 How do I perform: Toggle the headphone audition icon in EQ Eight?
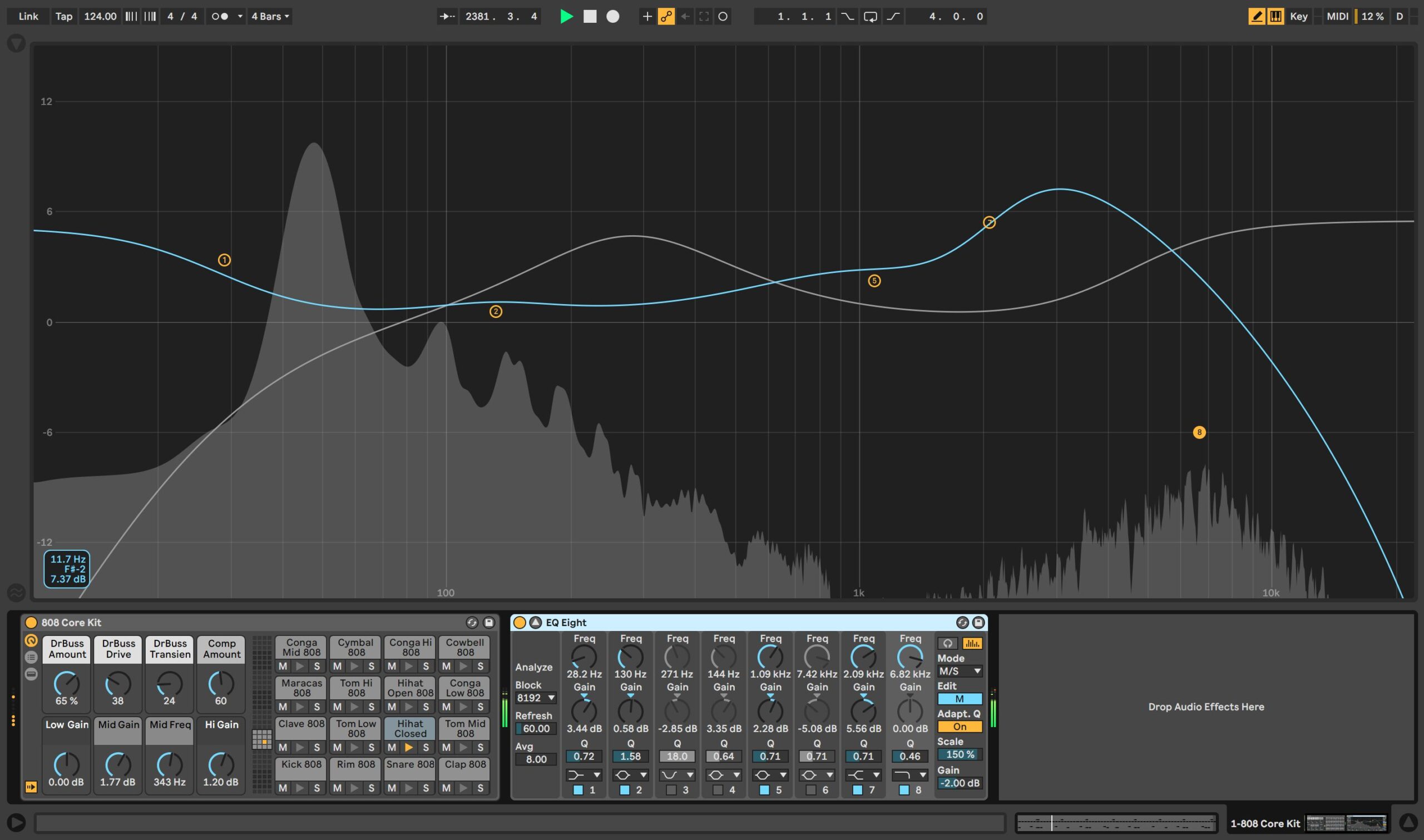coord(948,644)
